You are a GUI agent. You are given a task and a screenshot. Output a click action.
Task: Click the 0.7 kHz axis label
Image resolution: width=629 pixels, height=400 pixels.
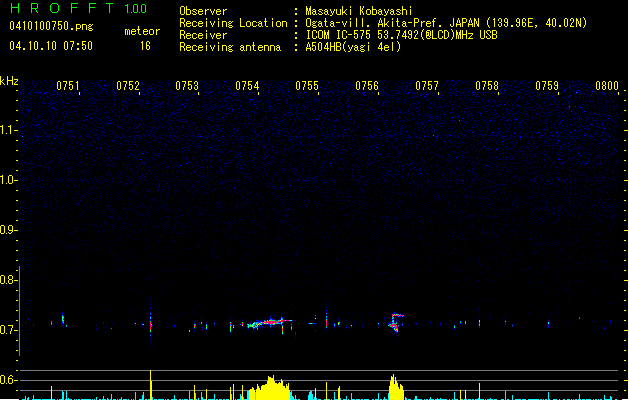8,330
